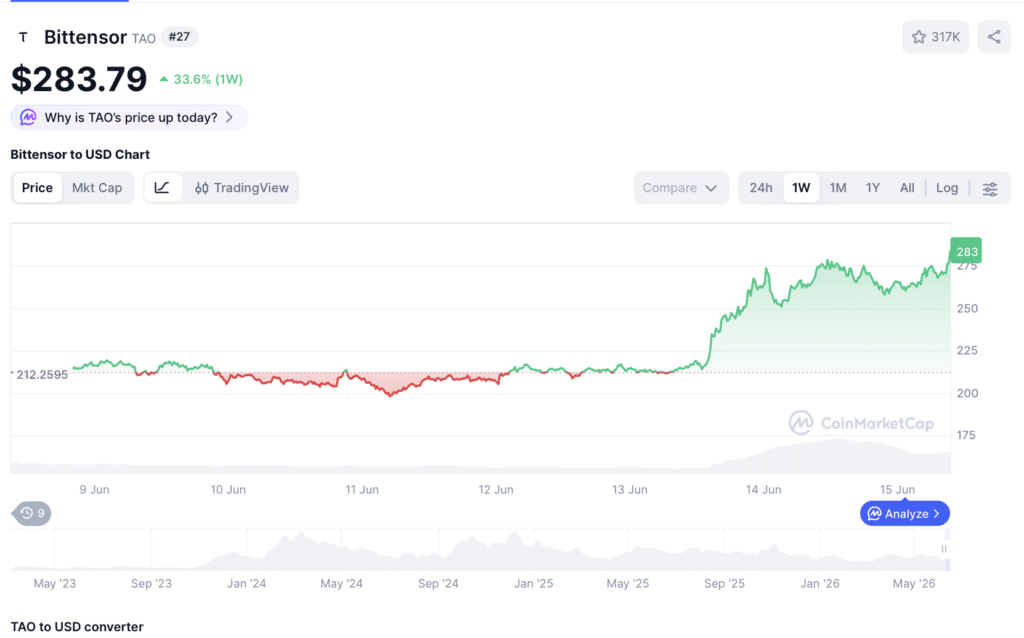Click the 14 Jun date label
The height and width of the screenshot is (638, 1024).
click(763, 490)
